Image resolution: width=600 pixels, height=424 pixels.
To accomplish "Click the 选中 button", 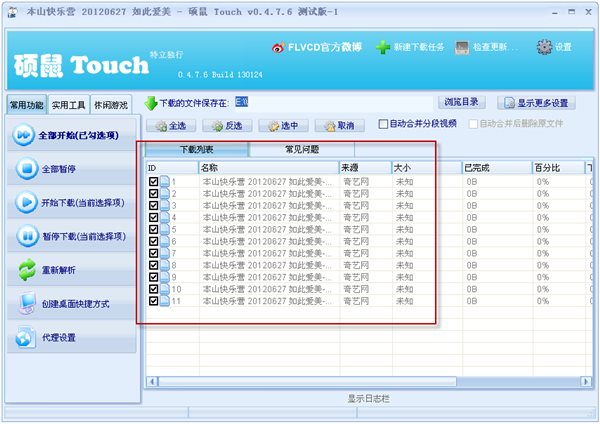I will (283, 126).
